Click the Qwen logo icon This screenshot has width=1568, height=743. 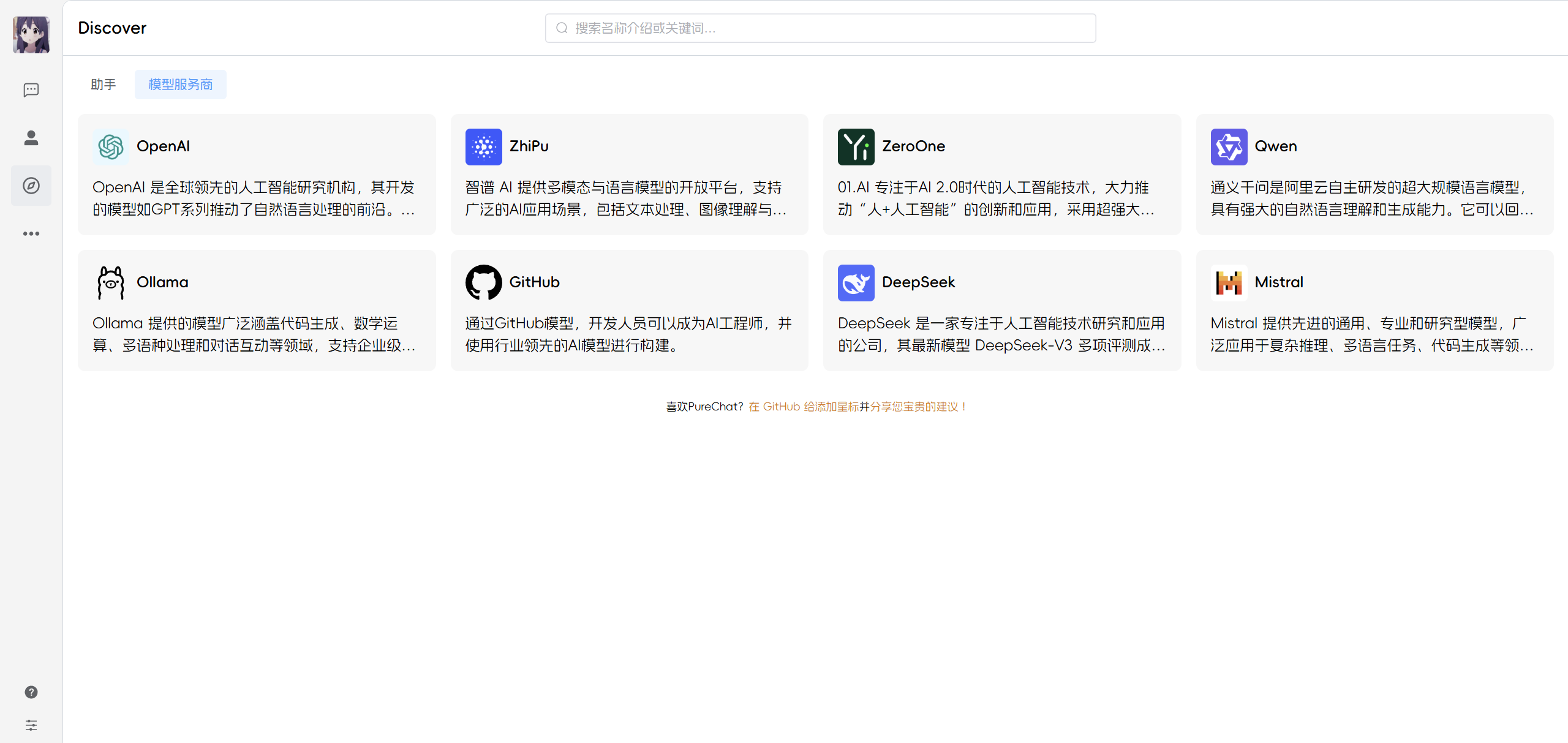[x=1229, y=147]
